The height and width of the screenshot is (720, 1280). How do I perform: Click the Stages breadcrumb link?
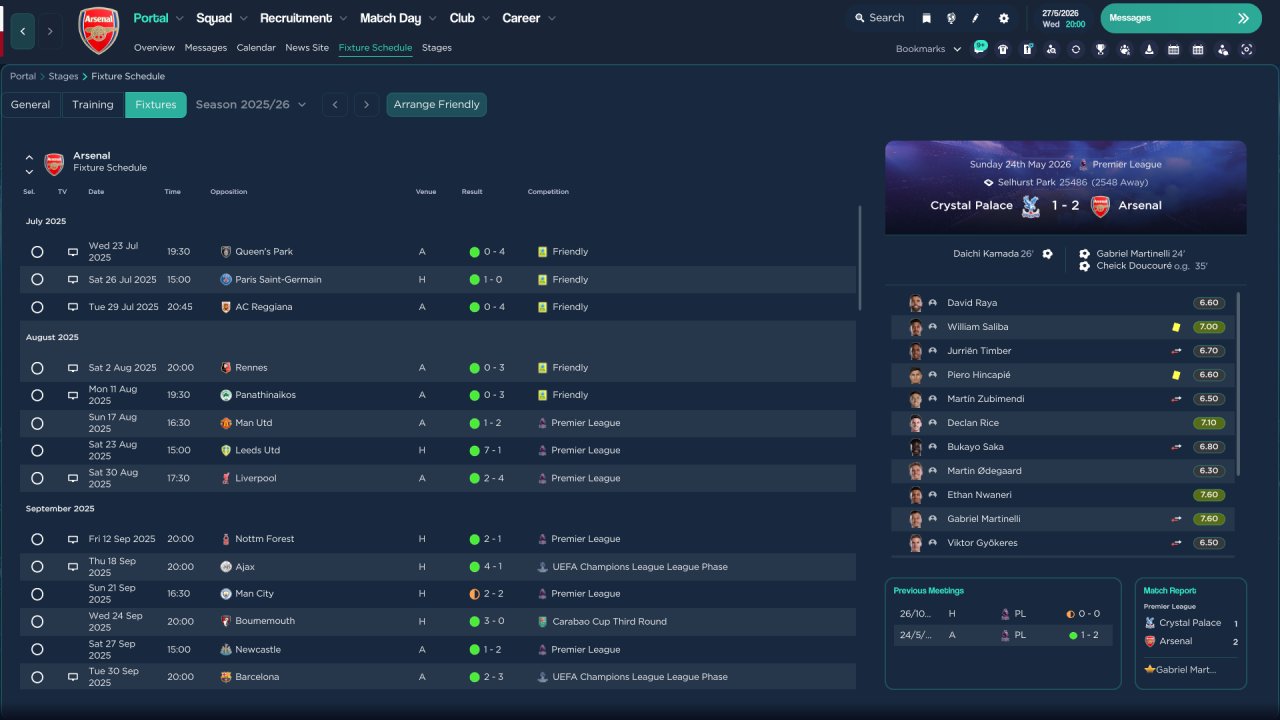63,76
